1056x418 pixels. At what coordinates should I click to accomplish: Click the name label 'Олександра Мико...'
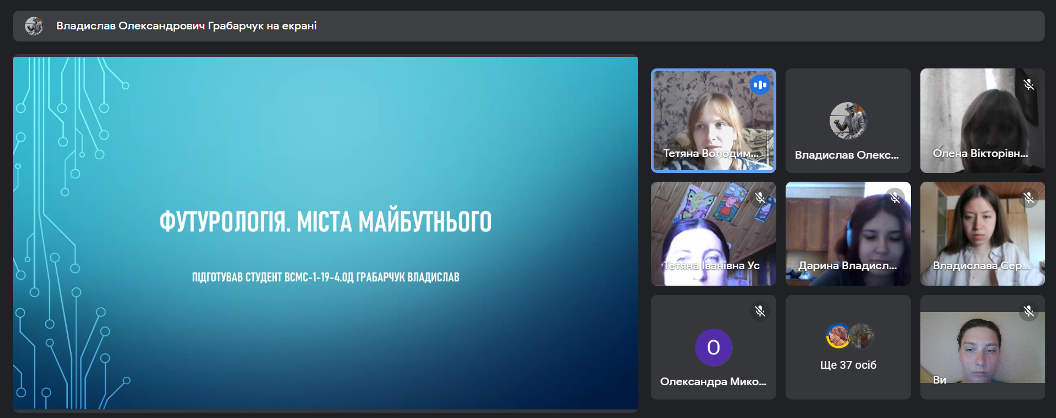(713, 382)
